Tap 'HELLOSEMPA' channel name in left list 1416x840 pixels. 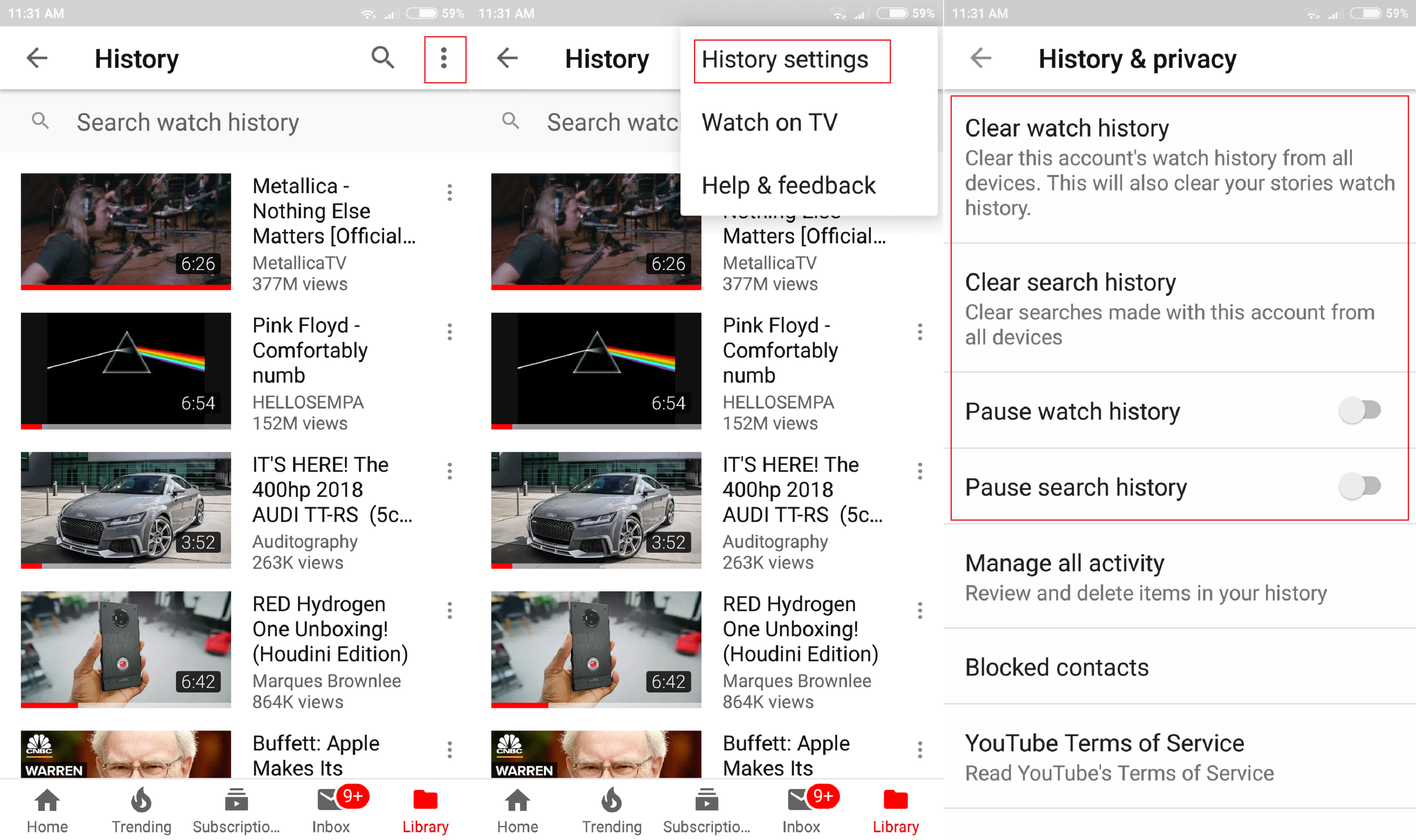click(x=308, y=402)
